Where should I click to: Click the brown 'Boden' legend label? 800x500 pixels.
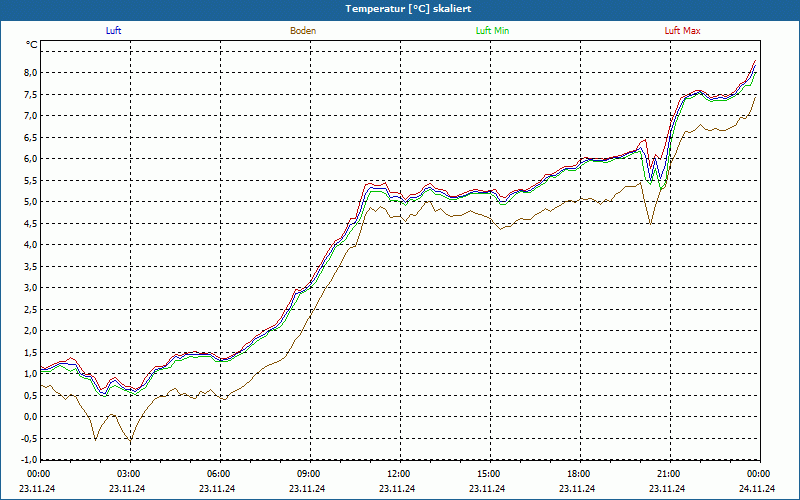pyautogui.click(x=303, y=31)
